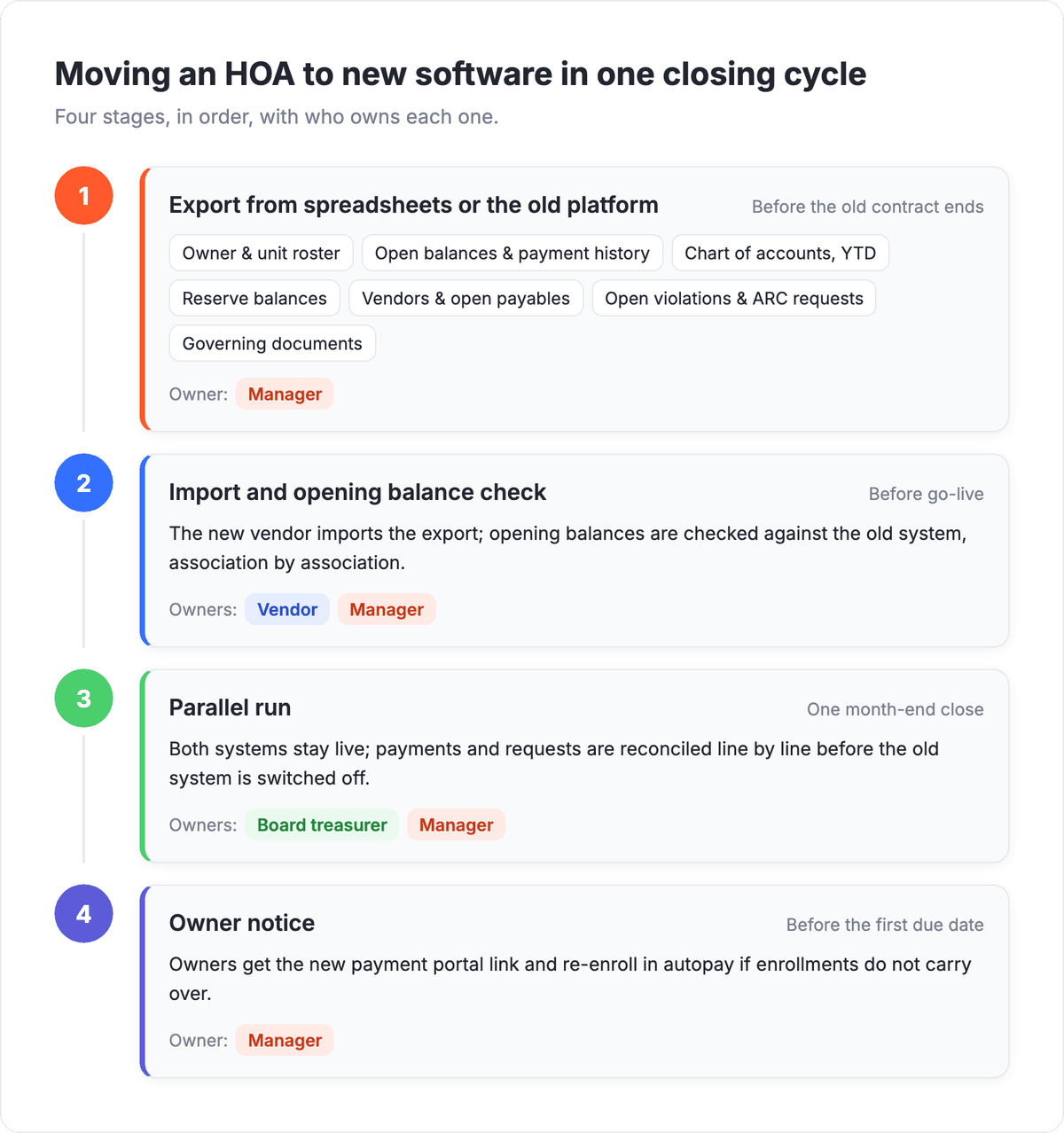Screen dimensions: 1064x1133
Task: Click the green step 3 circle
Action: (83, 699)
